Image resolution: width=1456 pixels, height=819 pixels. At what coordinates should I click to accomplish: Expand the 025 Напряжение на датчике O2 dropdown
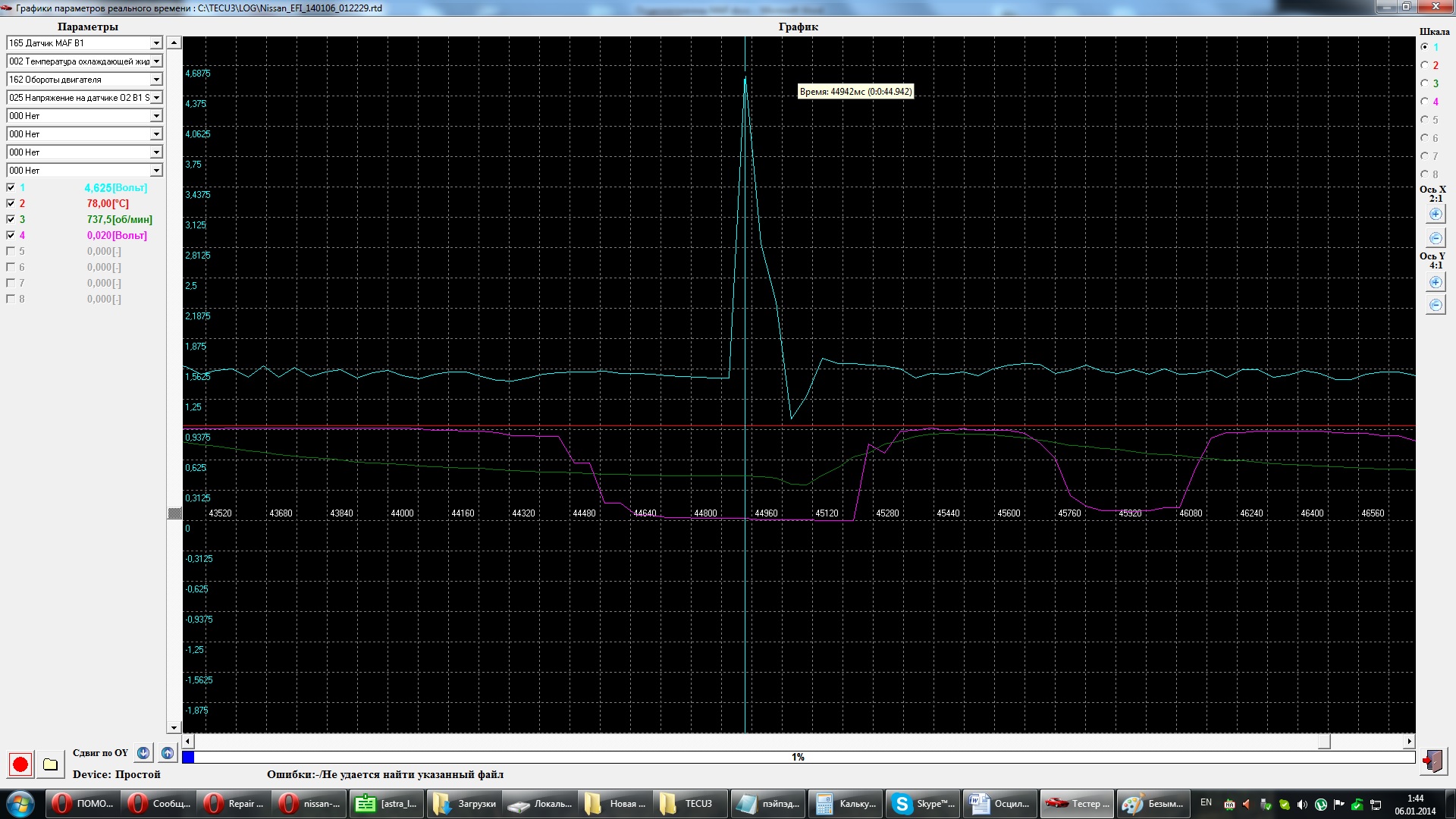(x=156, y=98)
